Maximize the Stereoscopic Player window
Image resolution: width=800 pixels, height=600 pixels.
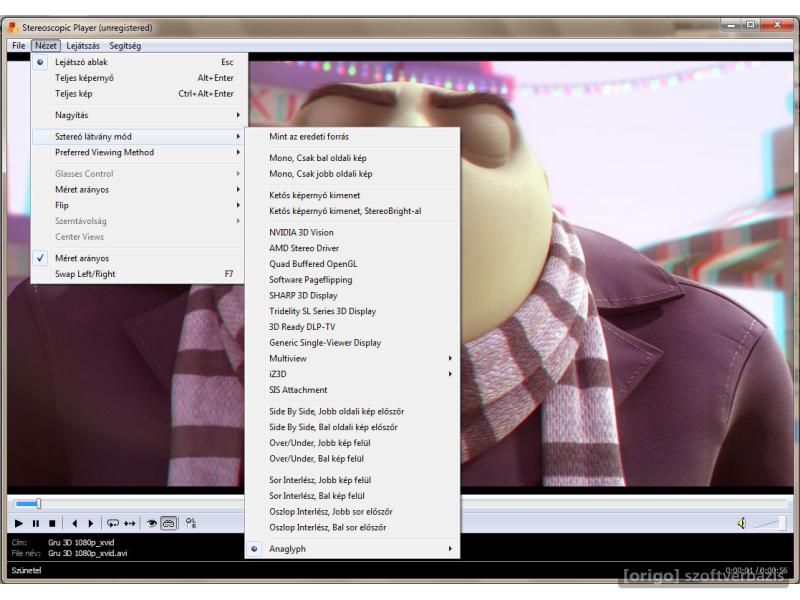(x=751, y=24)
